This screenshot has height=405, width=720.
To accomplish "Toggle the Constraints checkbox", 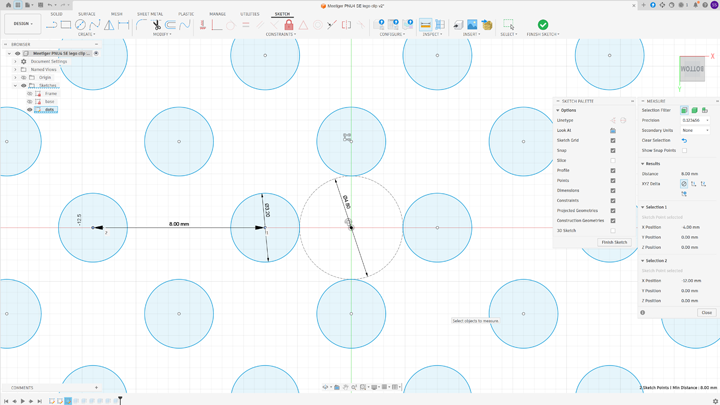I will click(x=613, y=201).
